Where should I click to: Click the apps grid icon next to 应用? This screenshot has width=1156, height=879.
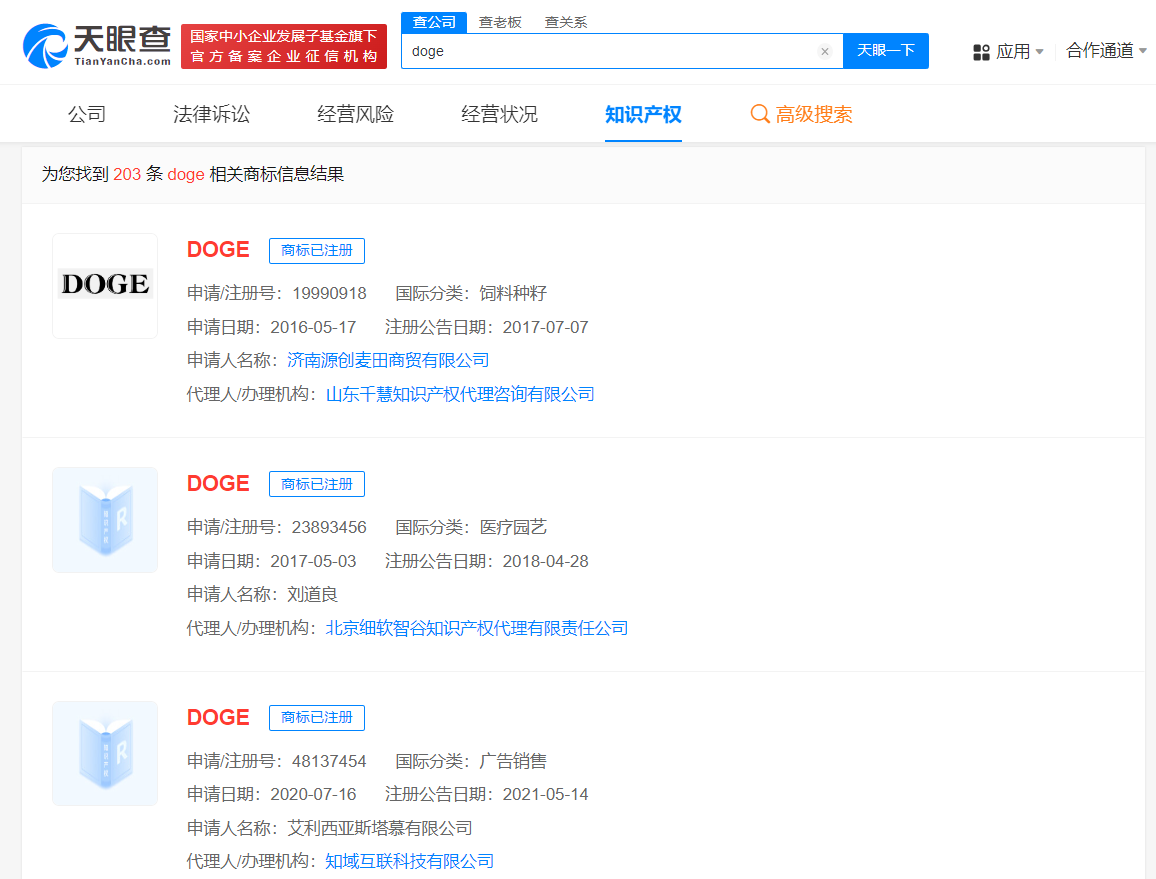980,51
